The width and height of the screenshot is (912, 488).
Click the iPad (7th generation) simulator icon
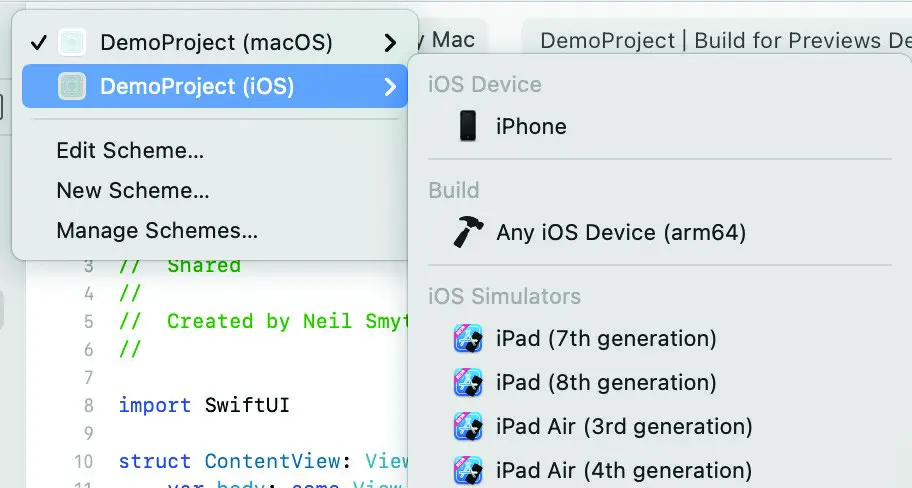coord(468,339)
